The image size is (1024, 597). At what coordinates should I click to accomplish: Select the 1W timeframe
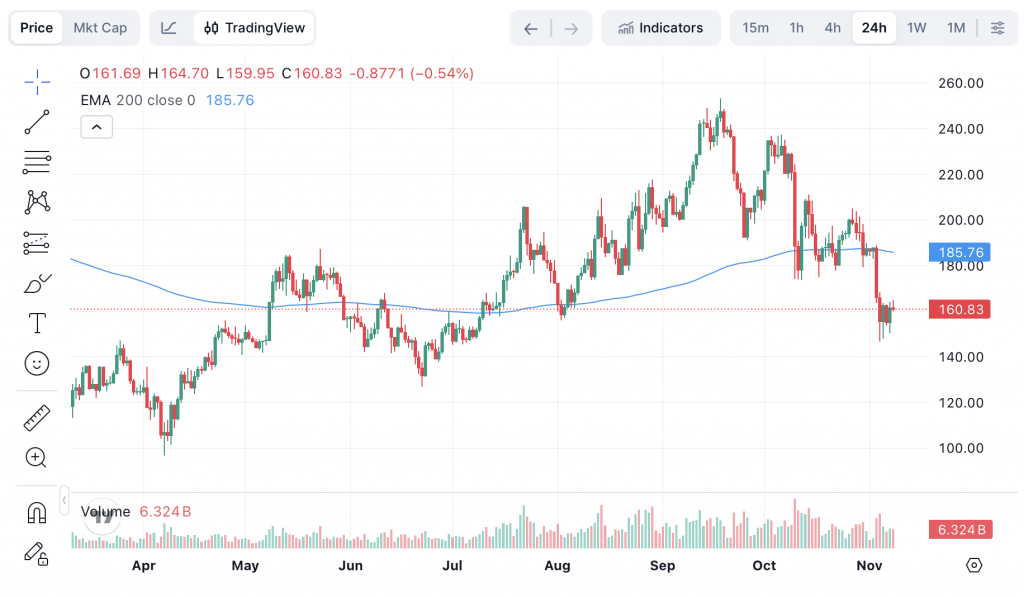tap(916, 28)
